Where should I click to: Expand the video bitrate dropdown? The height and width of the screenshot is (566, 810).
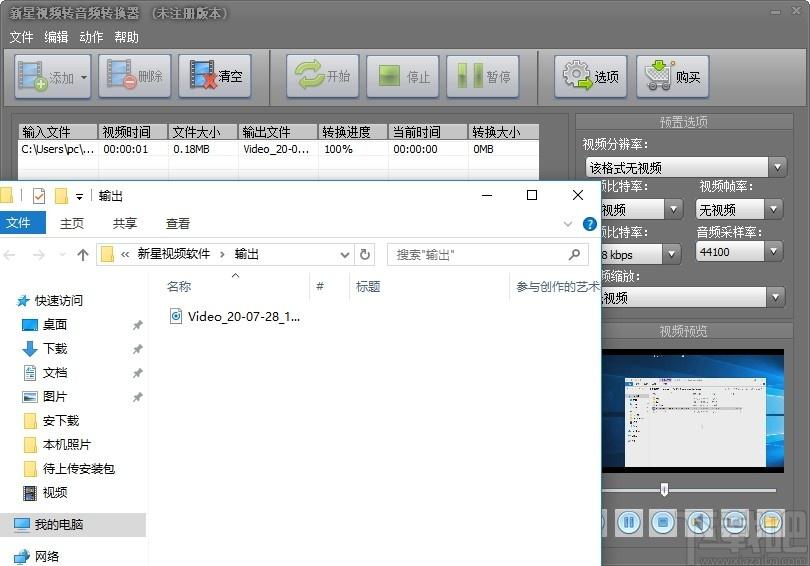673,209
